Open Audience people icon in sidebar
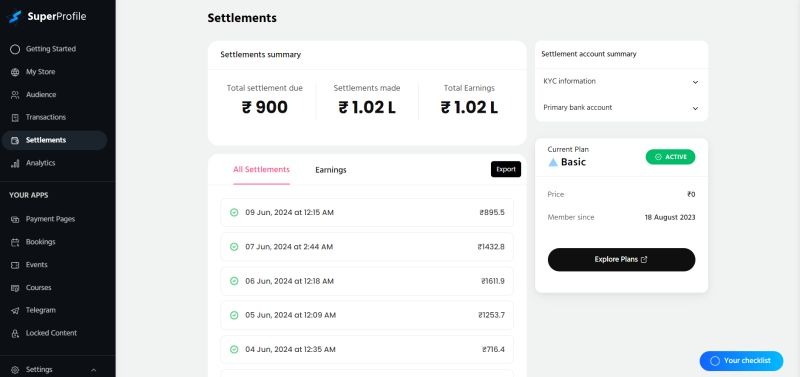The image size is (800, 377). tap(15, 95)
